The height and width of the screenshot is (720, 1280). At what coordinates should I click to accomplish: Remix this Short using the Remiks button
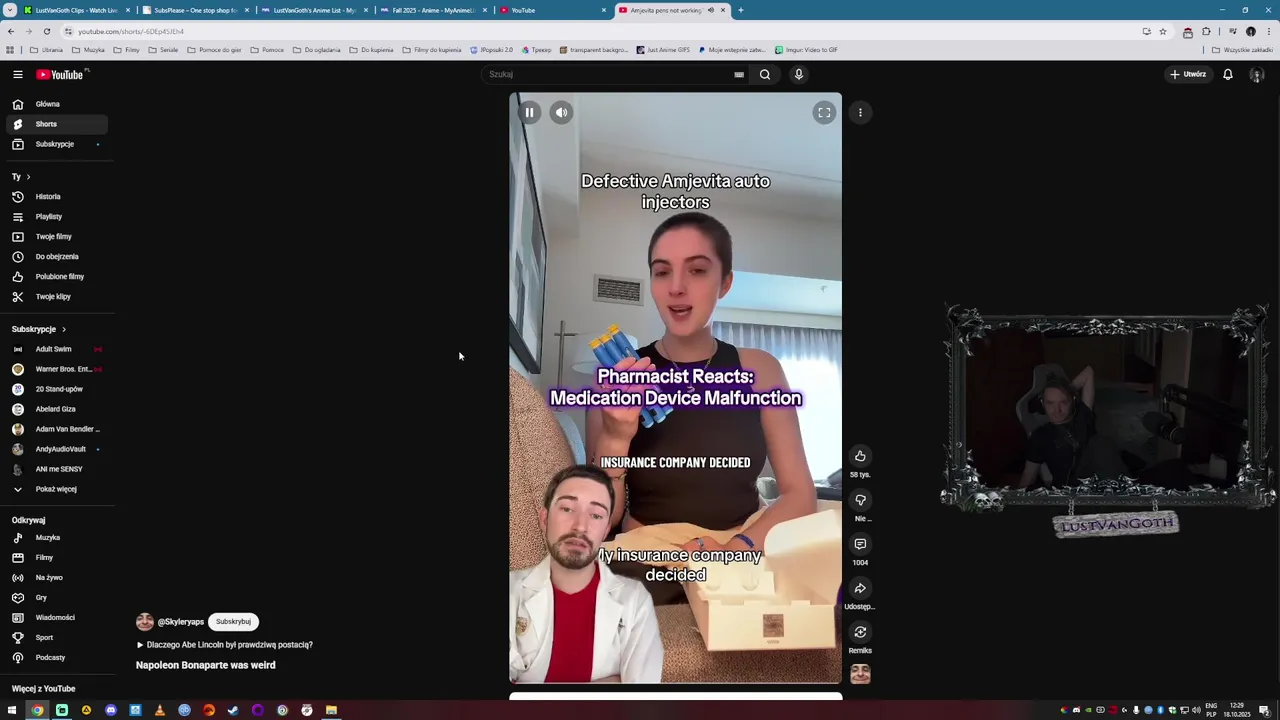(860, 632)
